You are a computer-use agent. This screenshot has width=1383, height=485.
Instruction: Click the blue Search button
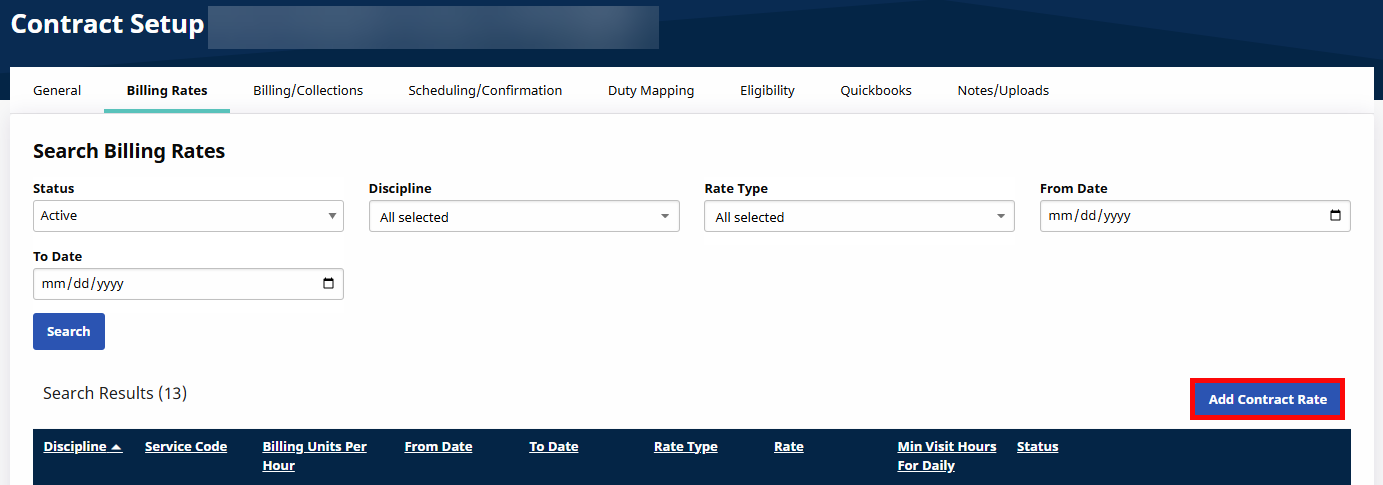(x=69, y=332)
